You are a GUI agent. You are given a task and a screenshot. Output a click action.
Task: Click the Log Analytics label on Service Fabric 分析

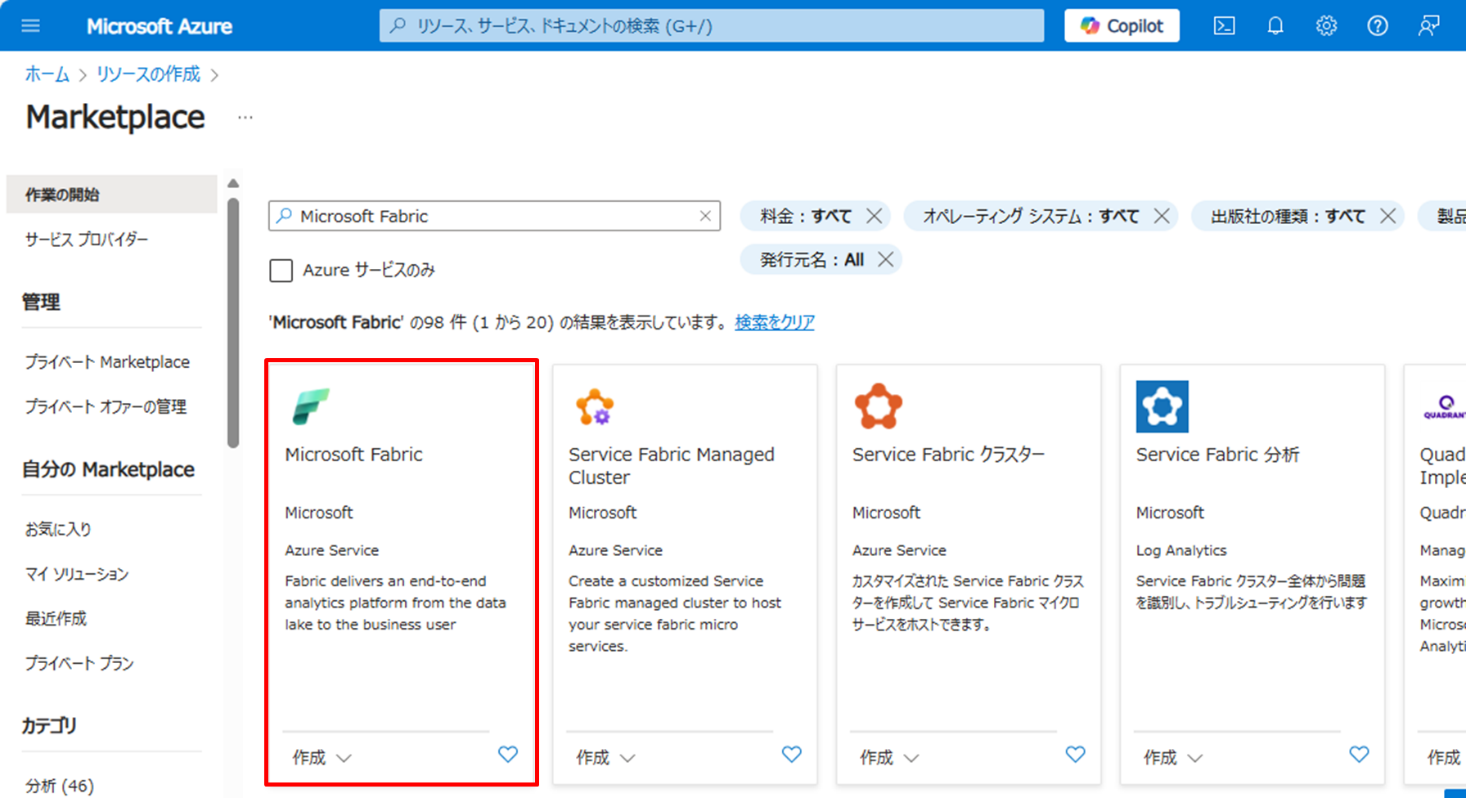[x=1181, y=550]
